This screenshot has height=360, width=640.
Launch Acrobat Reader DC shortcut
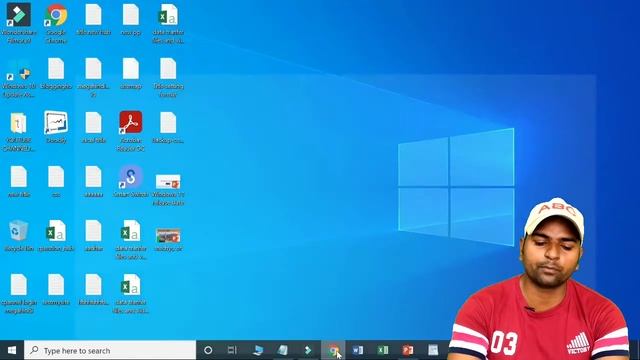[131, 131]
